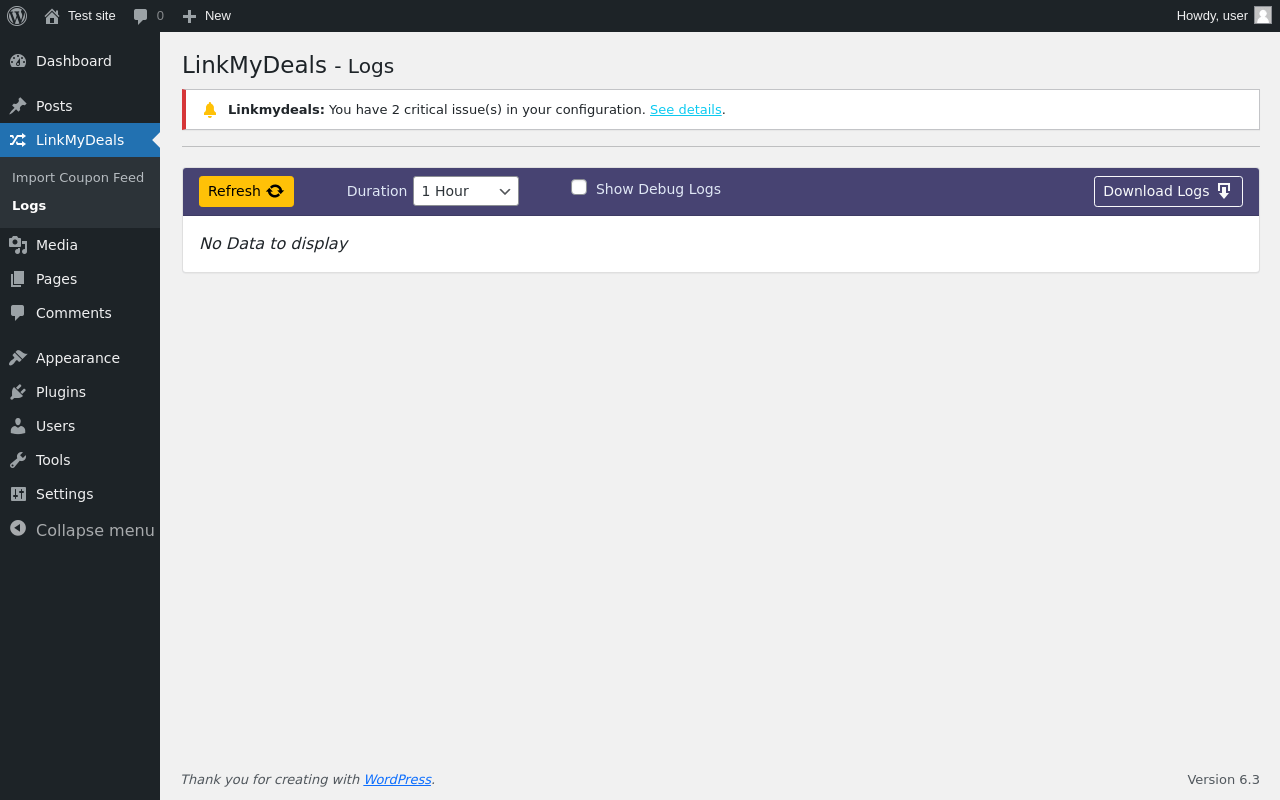Open the Media menu label

click(57, 245)
